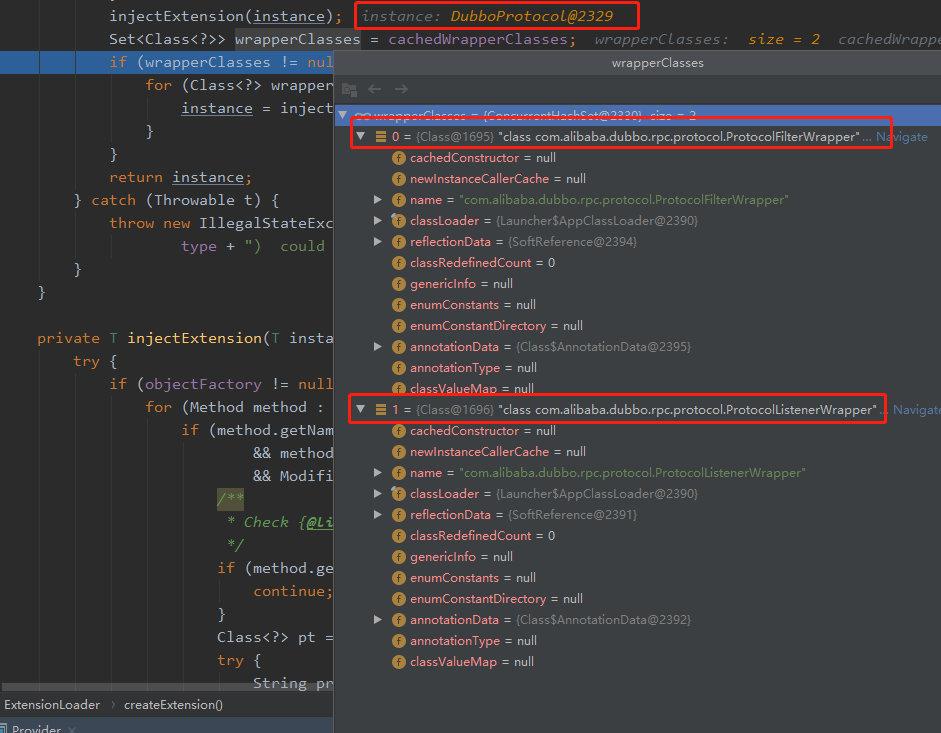Click highlighted 'if (wrapperClasses != nul' execution line

pyautogui.click(x=167, y=62)
